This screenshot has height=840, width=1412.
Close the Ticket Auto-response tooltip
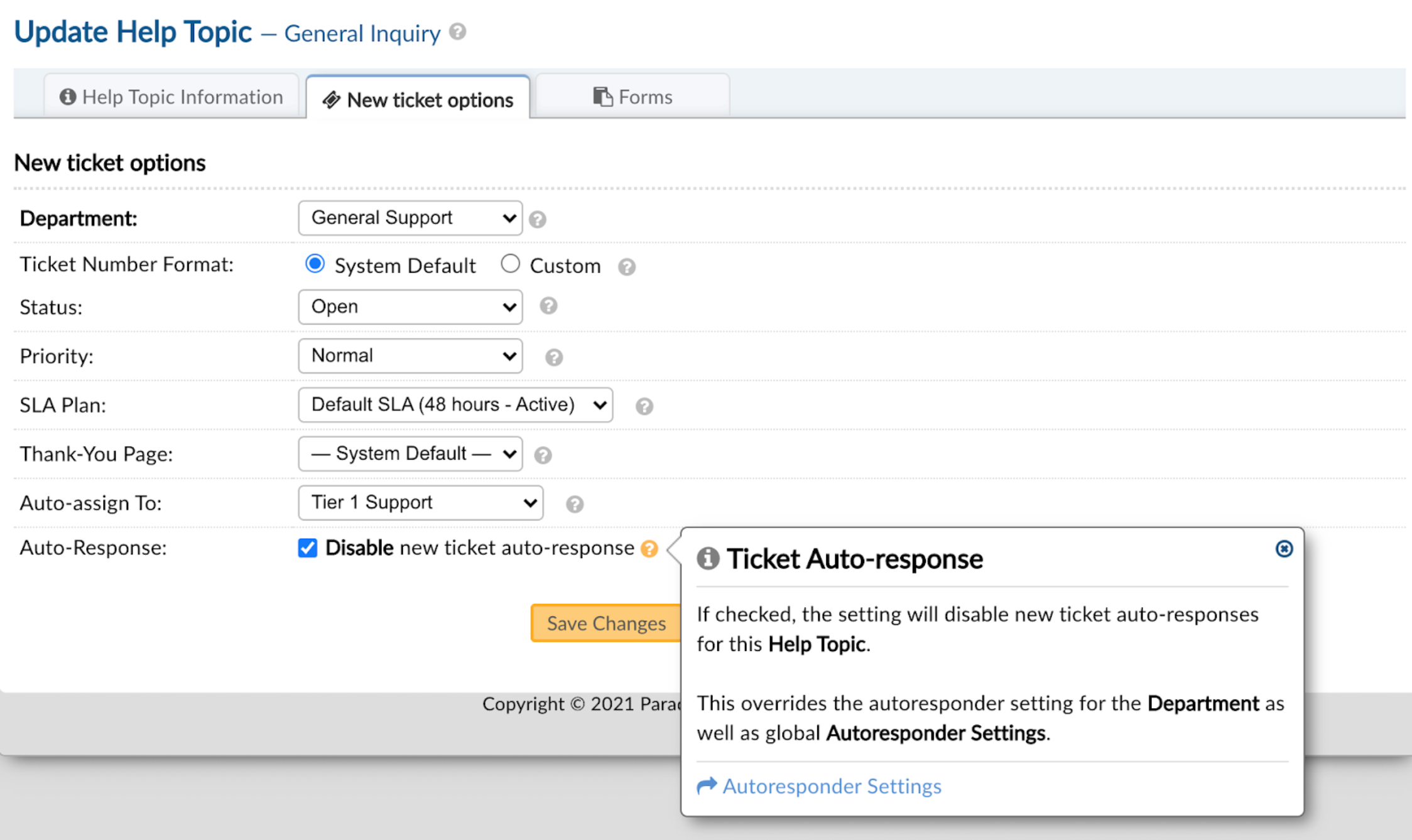pos(1283,549)
